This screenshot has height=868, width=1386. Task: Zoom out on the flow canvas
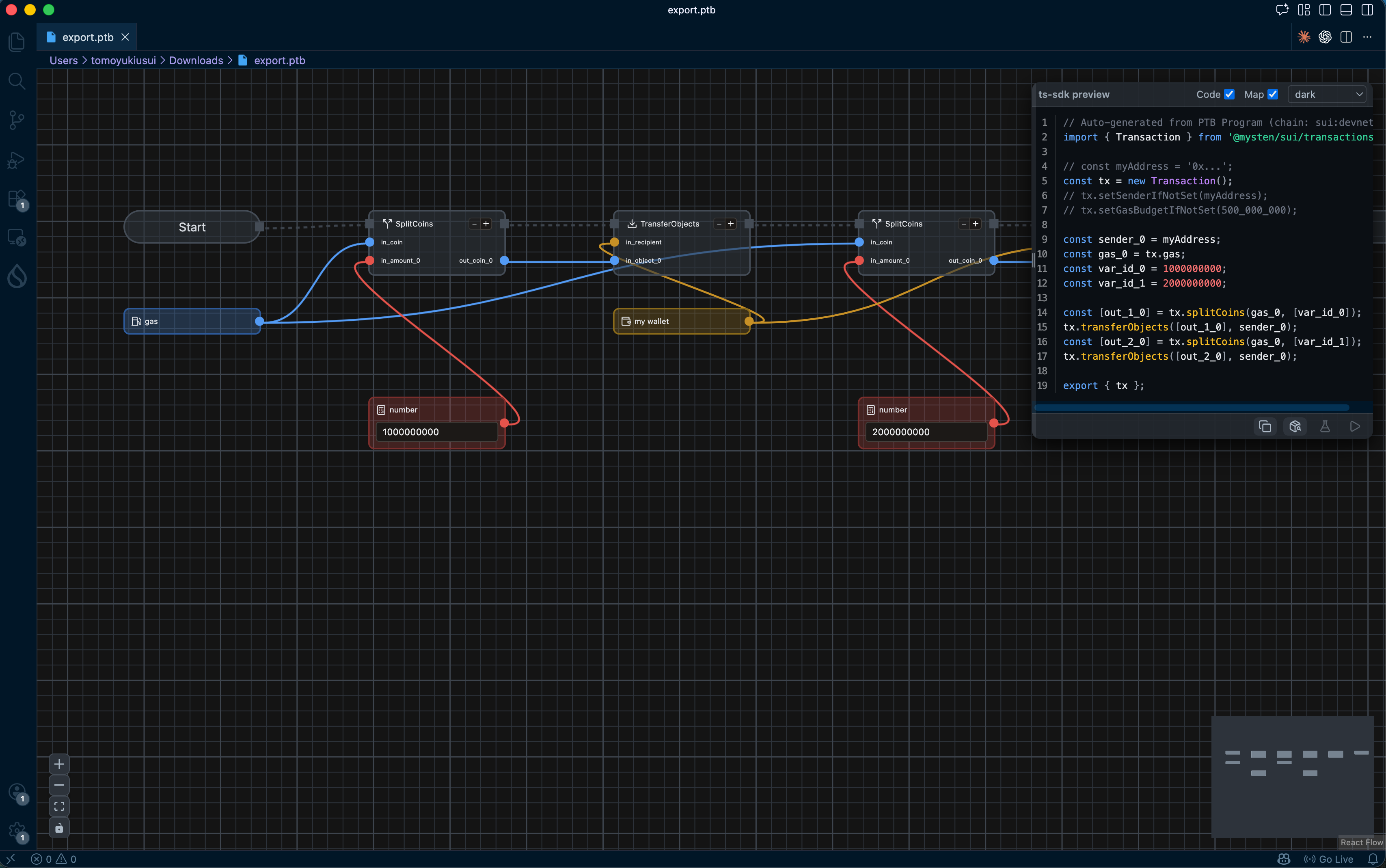click(x=59, y=785)
